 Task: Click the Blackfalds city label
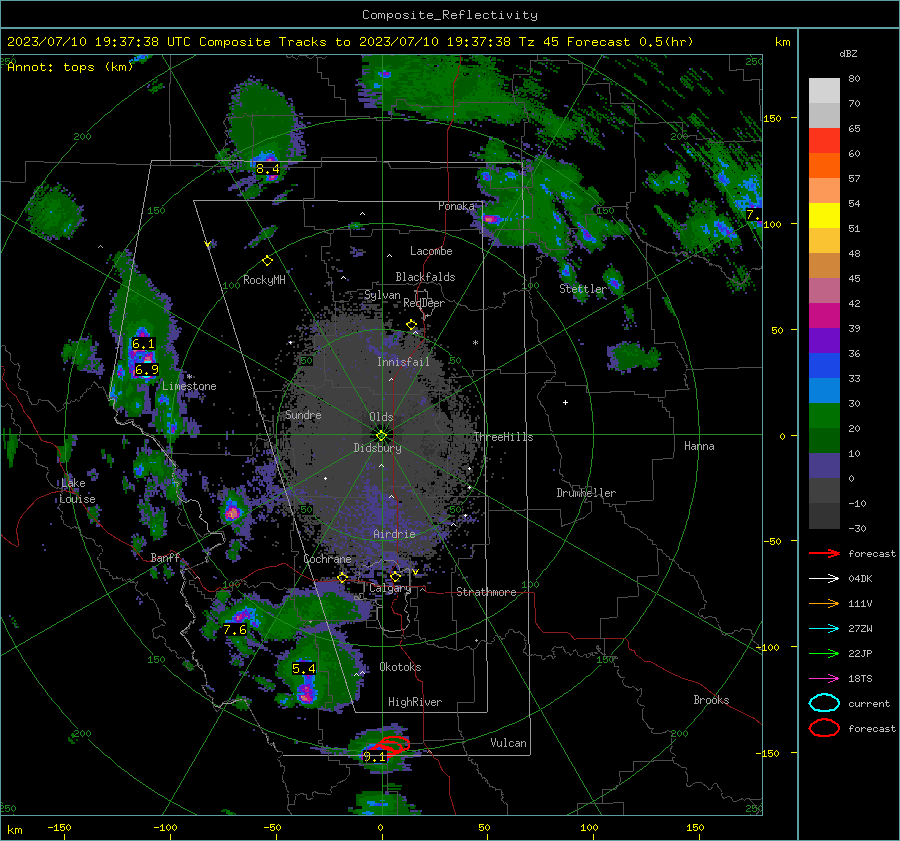click(x=425, y=277)
